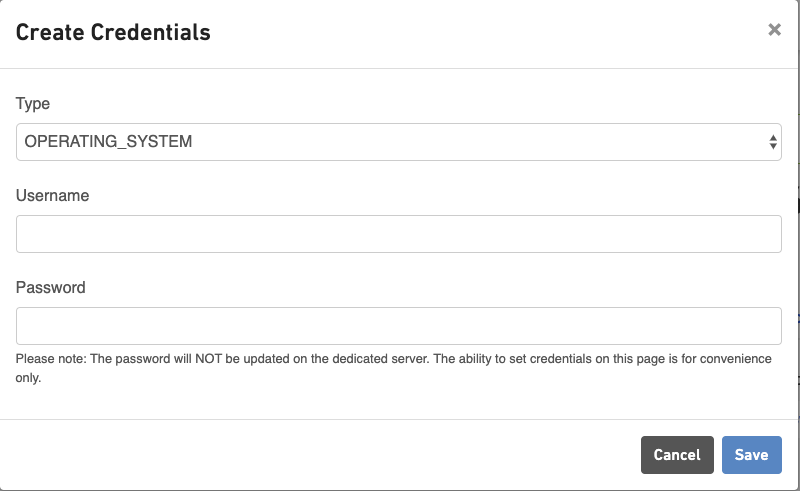This screenshot has width=800, height=491.
Task: Click the Password field label
Action: point(51,287)
